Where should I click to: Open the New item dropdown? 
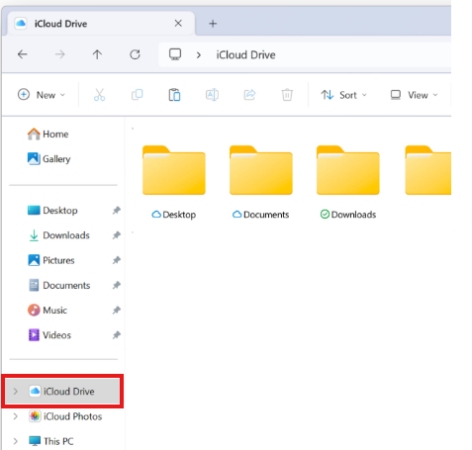pos(41,95)
